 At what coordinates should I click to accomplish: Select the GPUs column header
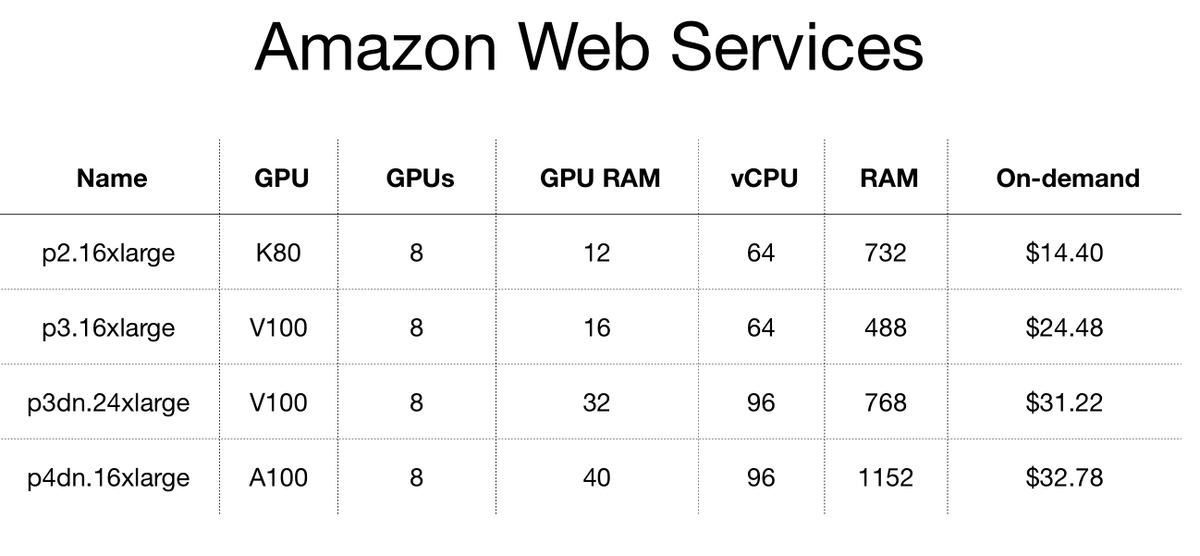pos(419,178)
